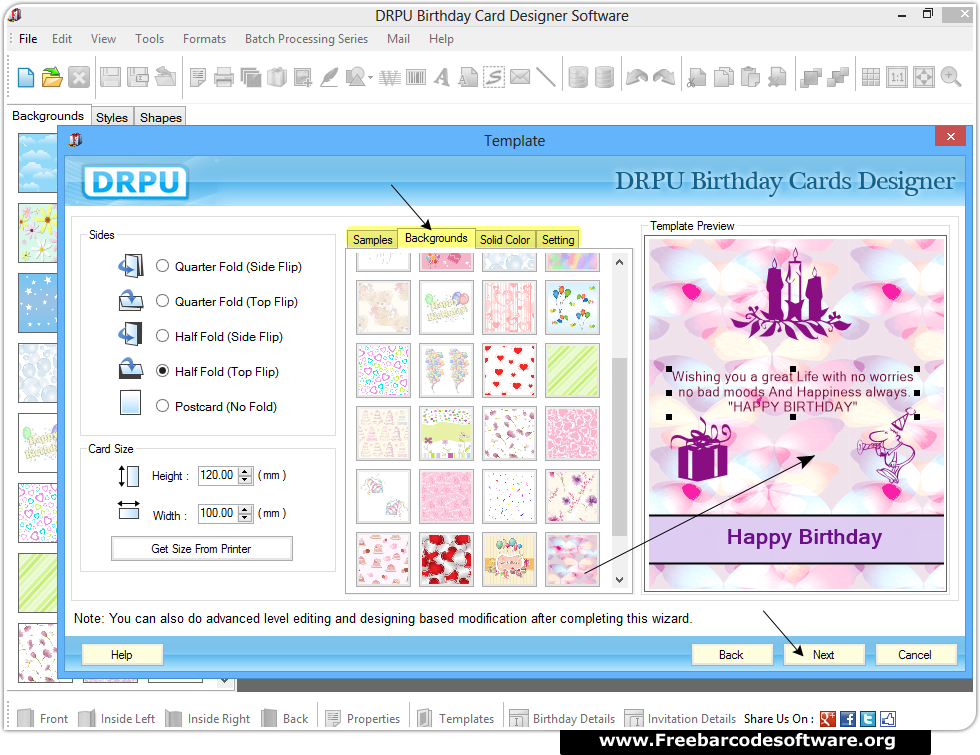Click the backgrounds list scroll down arrow

point(619,580)
